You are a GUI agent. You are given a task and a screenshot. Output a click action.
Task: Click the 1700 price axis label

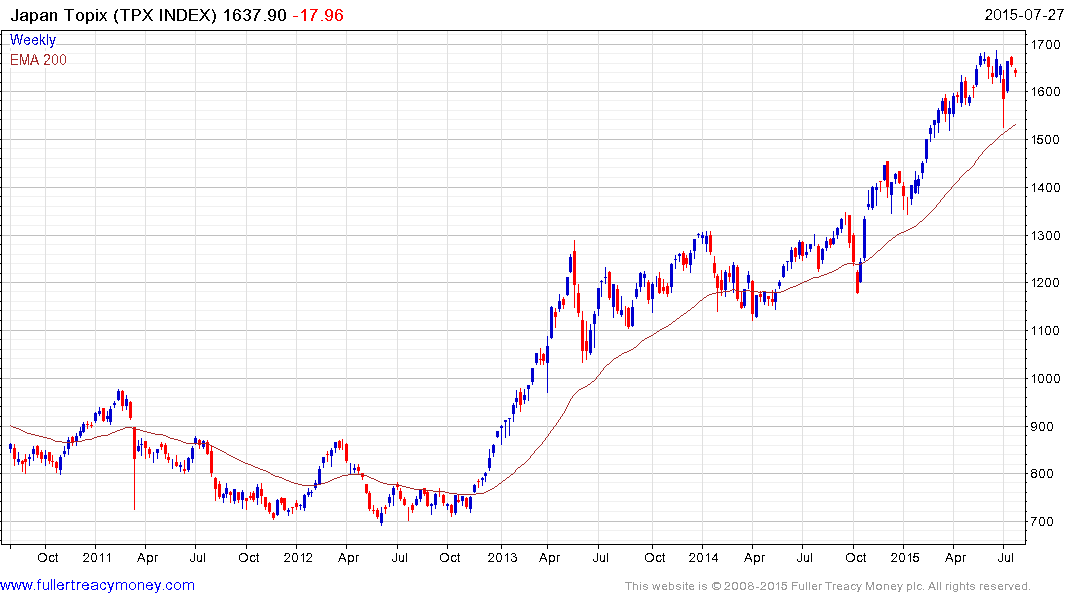(1046, 45)
